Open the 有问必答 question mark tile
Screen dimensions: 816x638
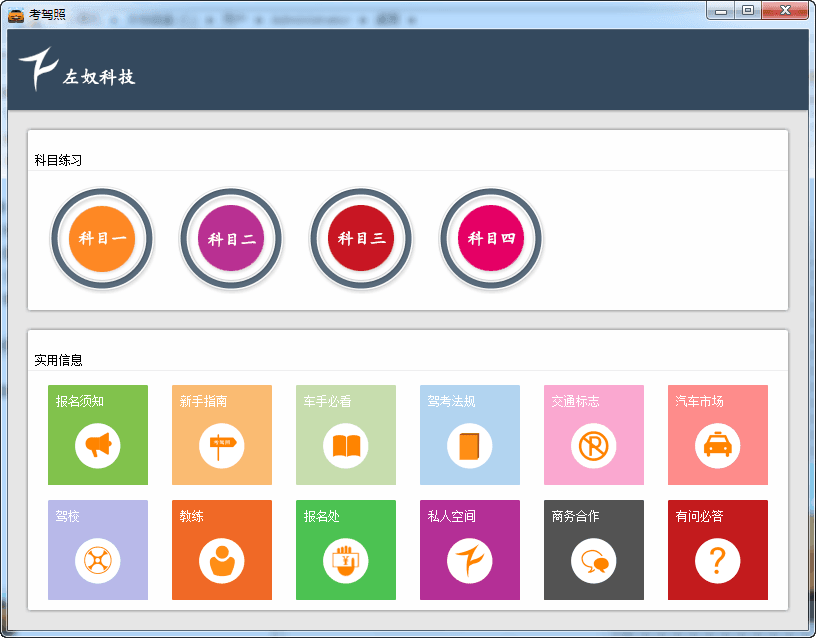coord(718,550)
